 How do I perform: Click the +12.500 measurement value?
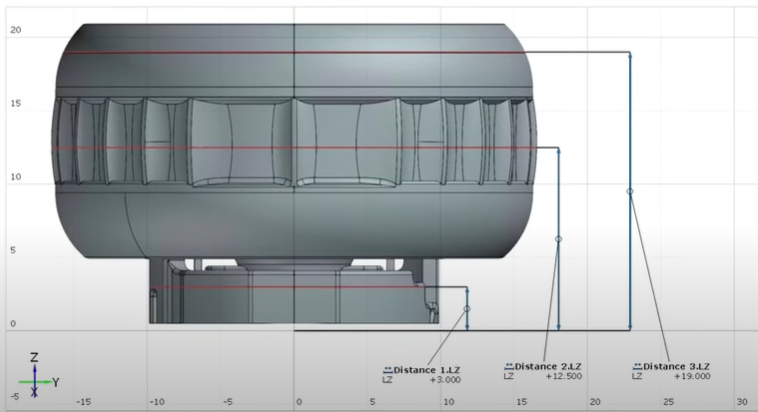pos(565,376)
